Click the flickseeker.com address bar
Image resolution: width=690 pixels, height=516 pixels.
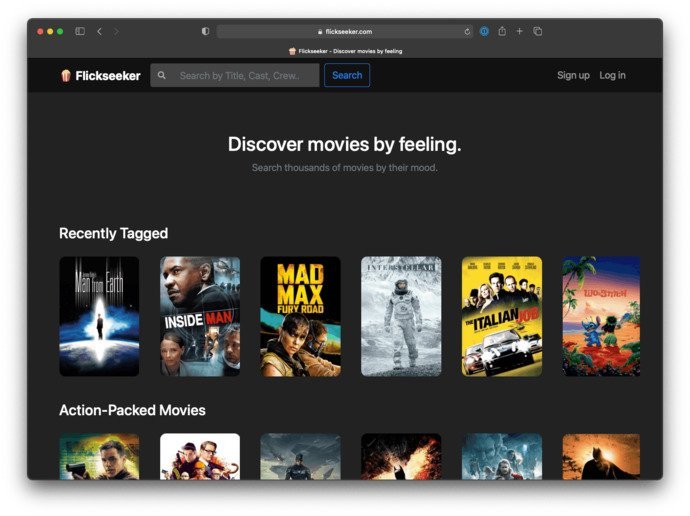345,32
